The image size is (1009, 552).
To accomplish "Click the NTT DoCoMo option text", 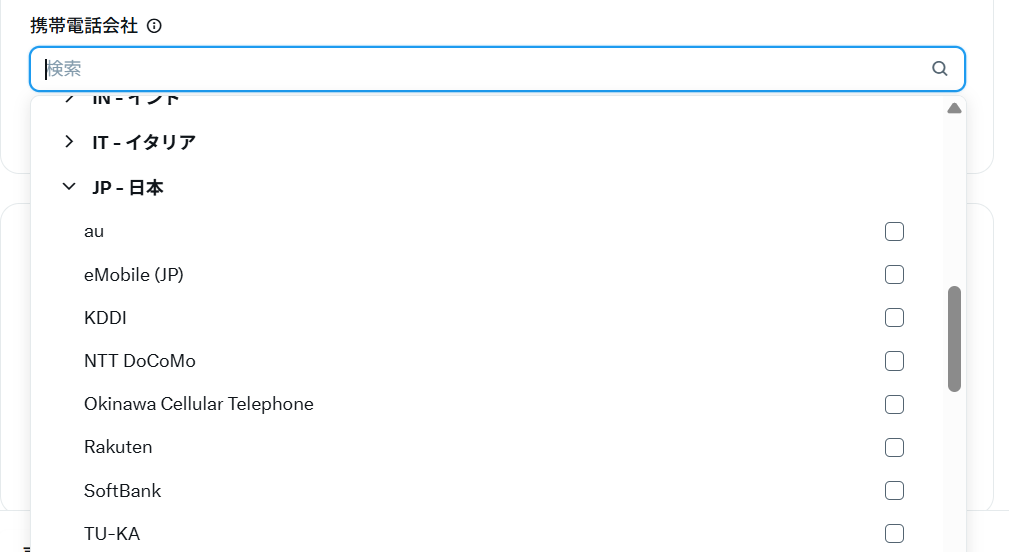I will tap(140, 361).
